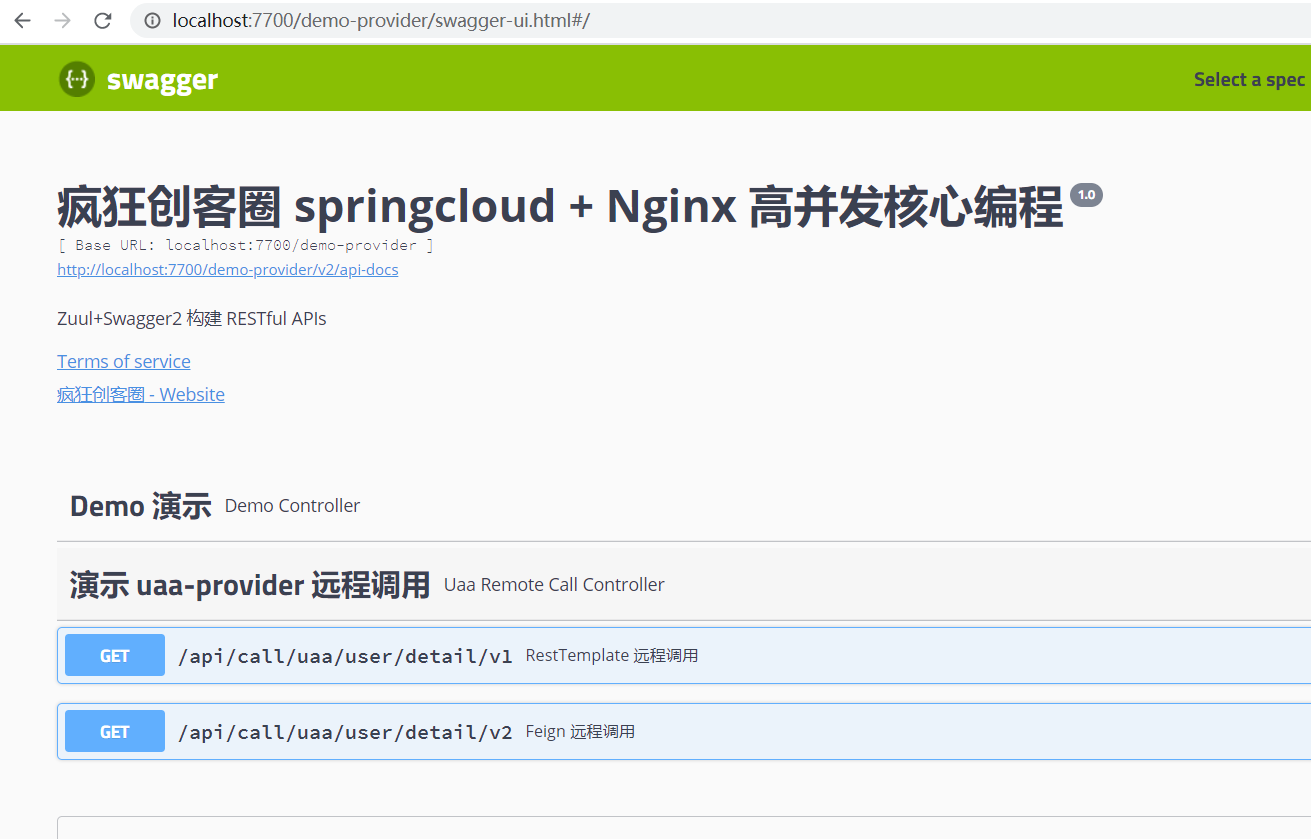Click the 'Demo Controller' description text
The height and width of the screenshot is (839, 1311).
click(292, 506)
